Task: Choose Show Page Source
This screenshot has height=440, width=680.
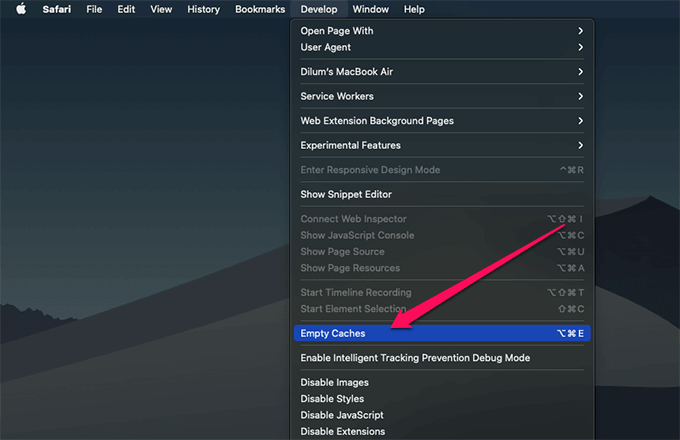Action: coord(442,252)
